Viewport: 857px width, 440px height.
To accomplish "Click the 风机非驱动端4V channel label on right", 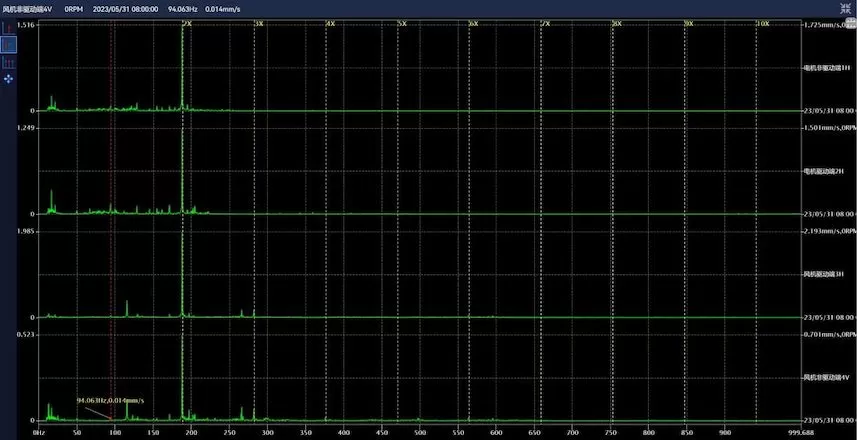I will coord(826,378).
